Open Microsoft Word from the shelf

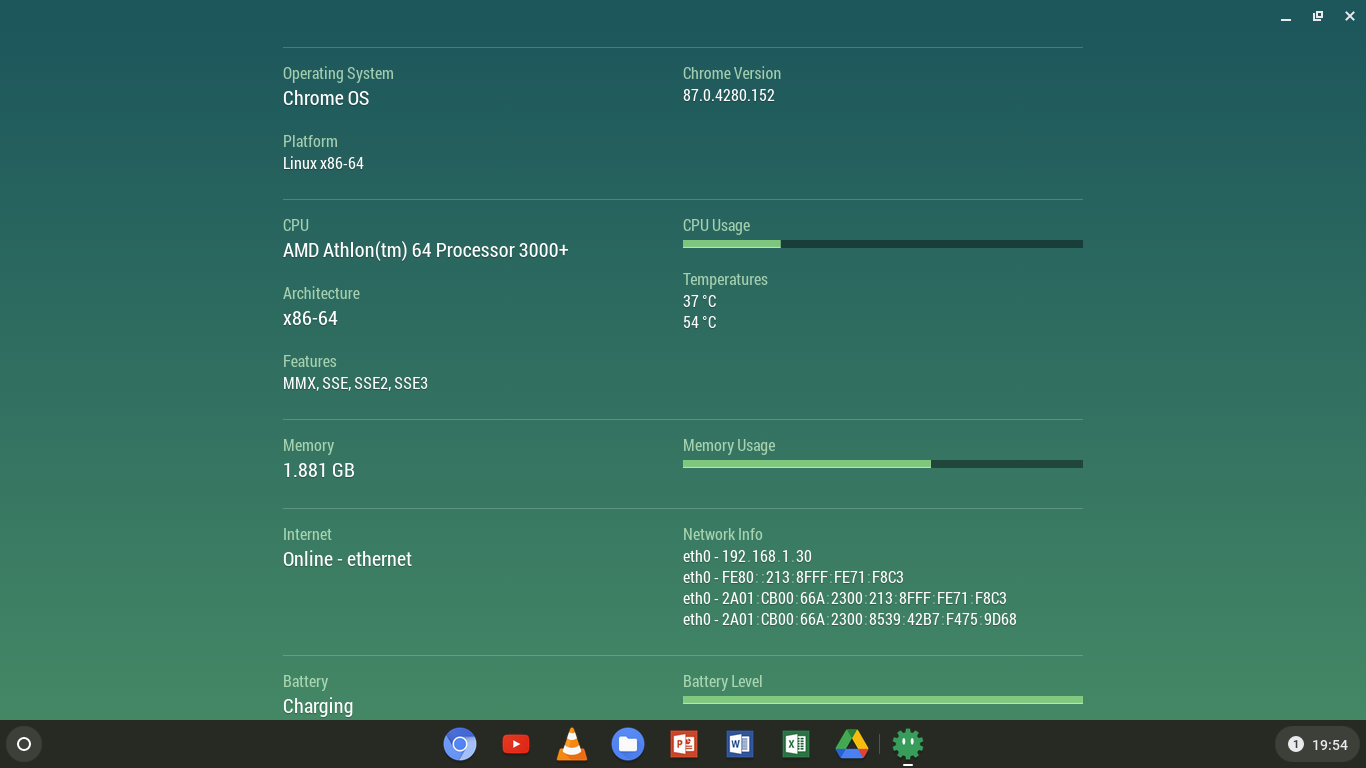[x=740, y=744]
